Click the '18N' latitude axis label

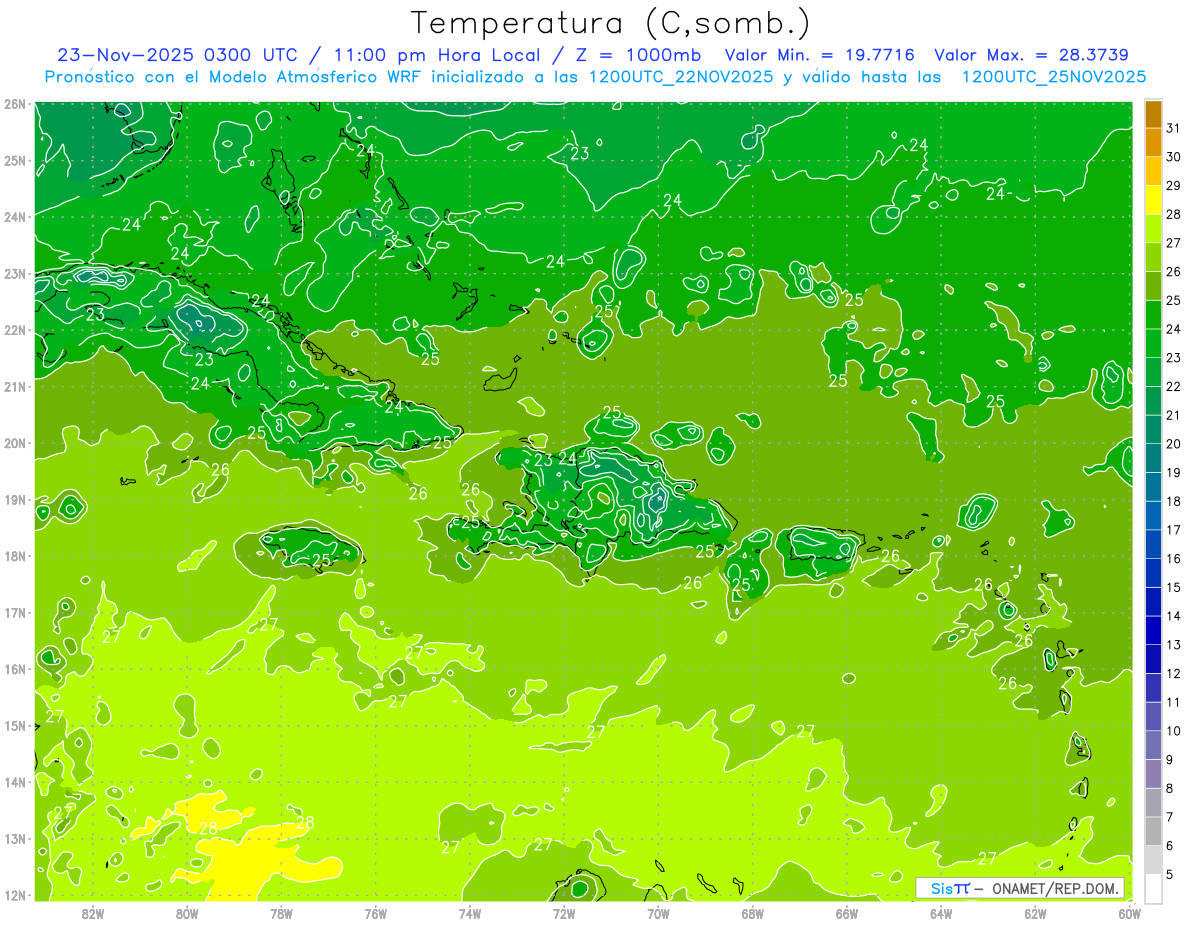15,556
